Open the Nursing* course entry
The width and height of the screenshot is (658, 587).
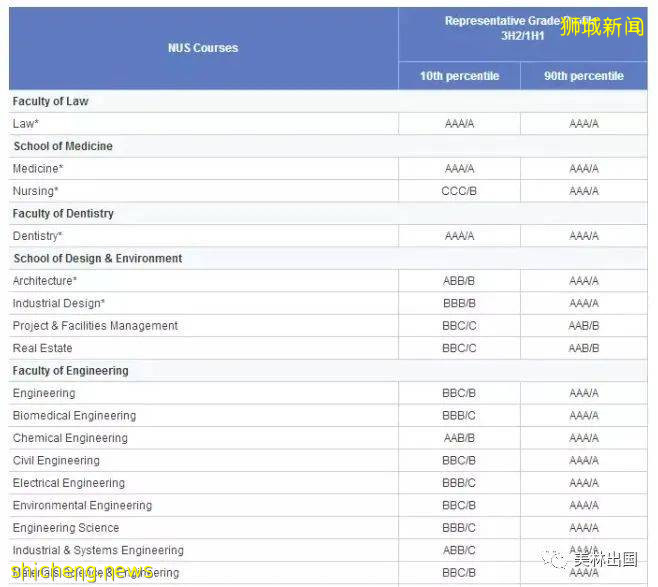point(36,191)
